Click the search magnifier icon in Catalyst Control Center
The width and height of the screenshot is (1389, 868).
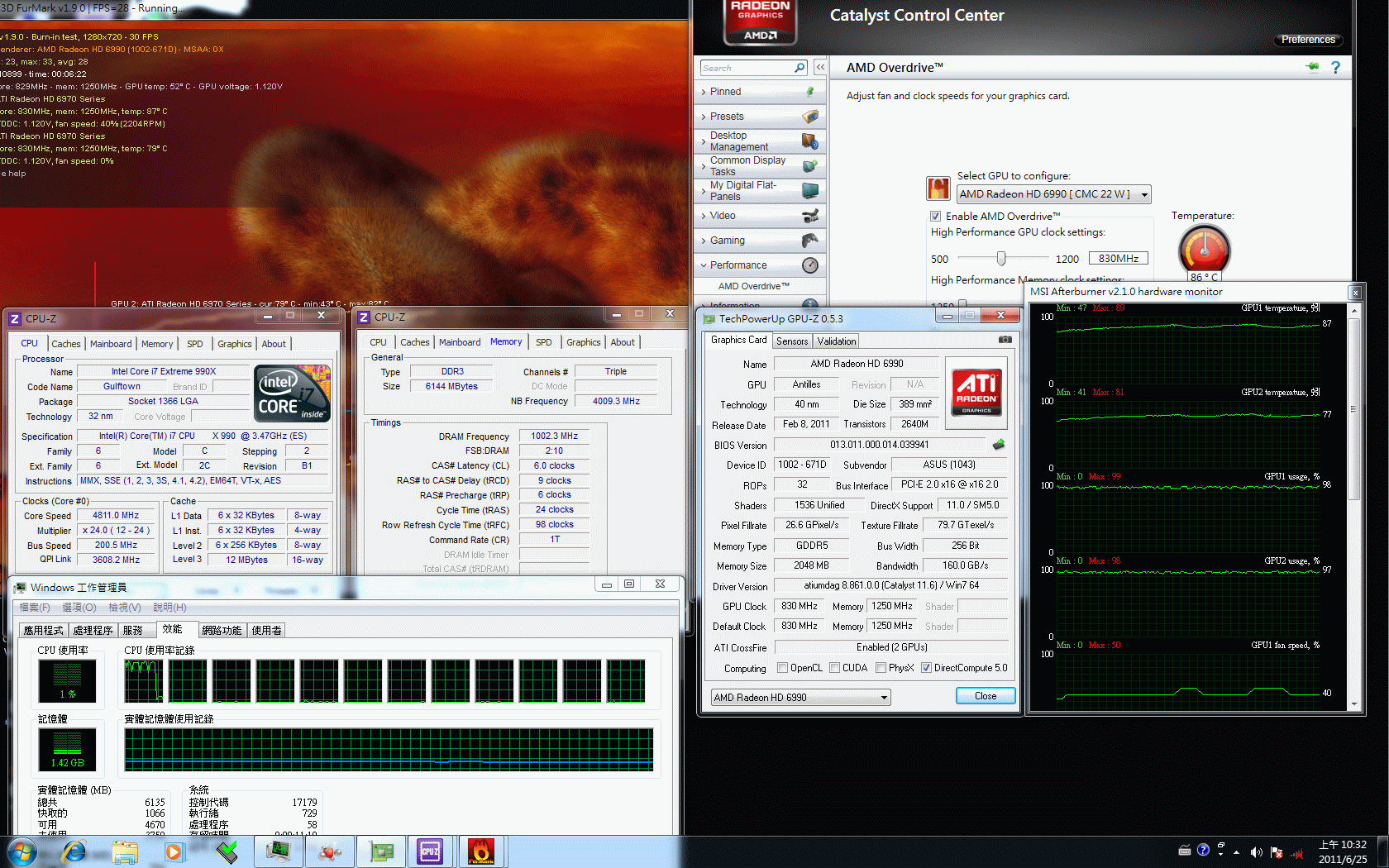[800, 68]
